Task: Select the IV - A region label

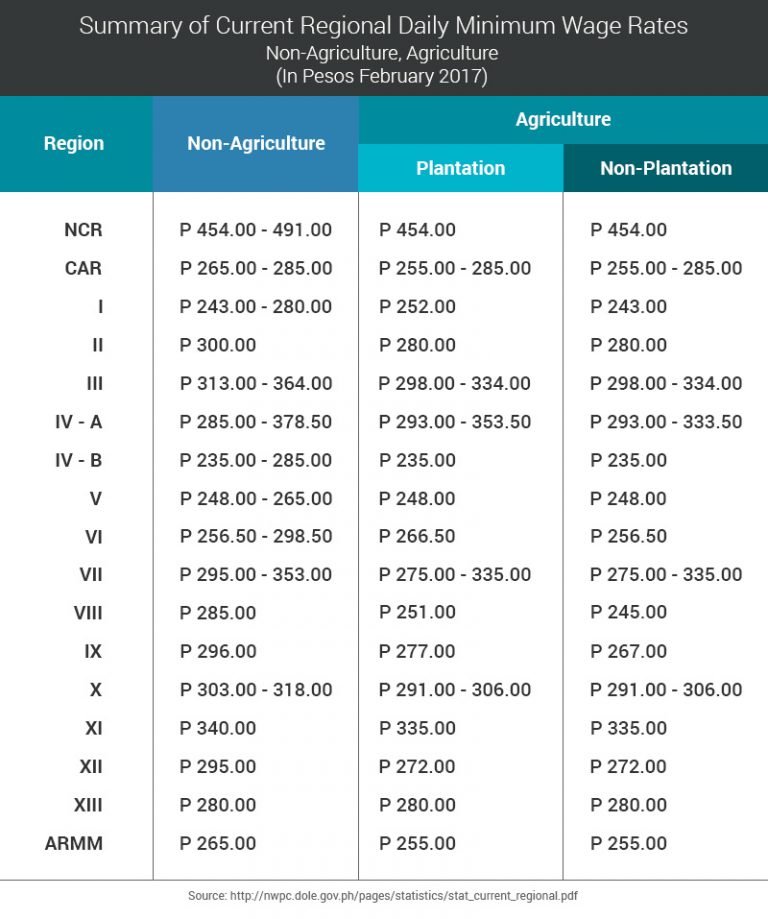Action: pyautogui.click(x=78, y=422)
